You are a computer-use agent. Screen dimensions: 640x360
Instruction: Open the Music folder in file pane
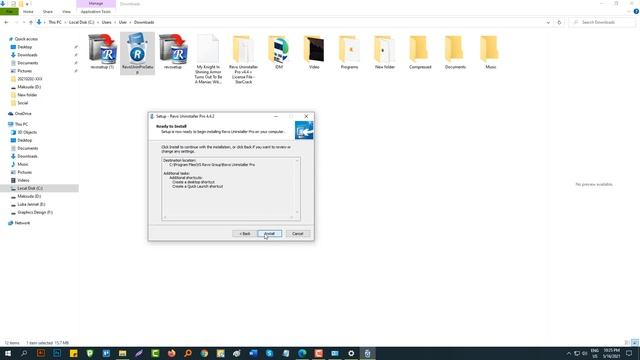pyautogui.click(x=491, y=52)
